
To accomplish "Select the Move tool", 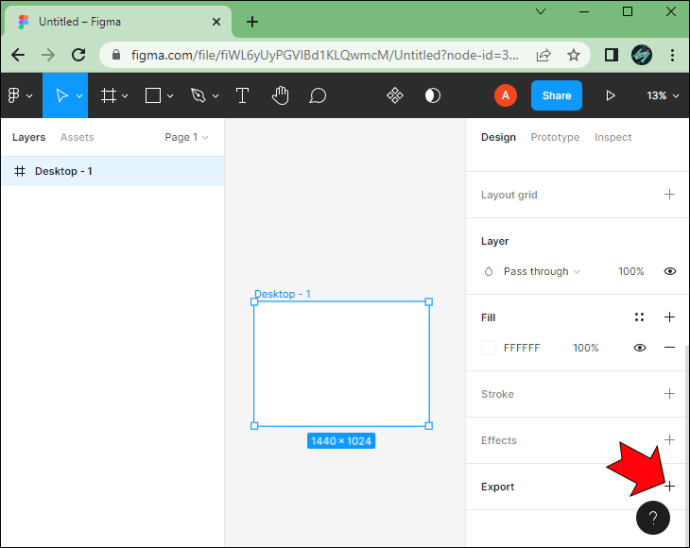I will [x=62, y=96].
